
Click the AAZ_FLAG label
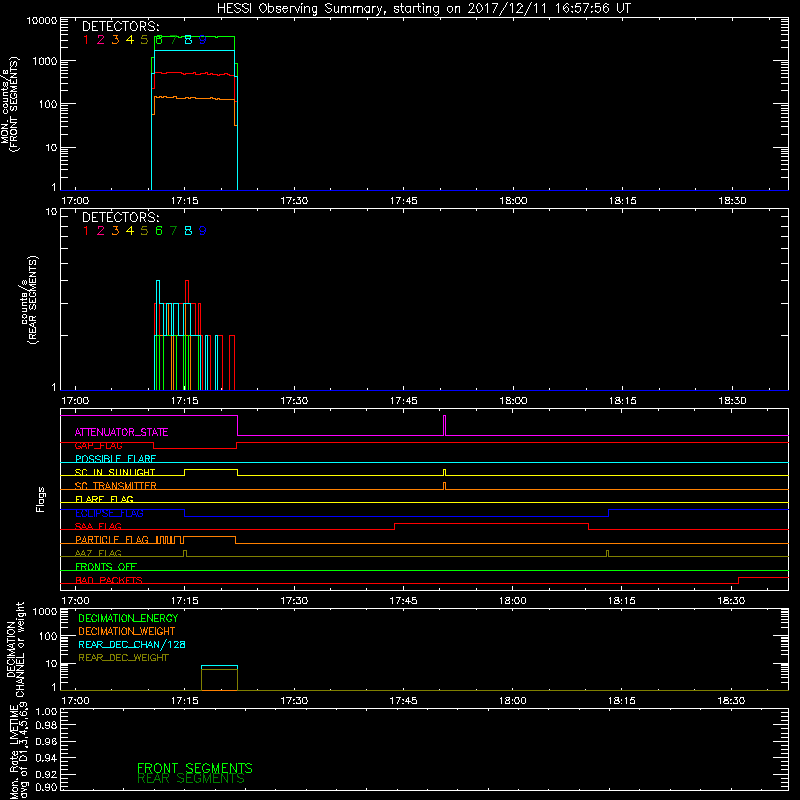click(x=98, y=553)
